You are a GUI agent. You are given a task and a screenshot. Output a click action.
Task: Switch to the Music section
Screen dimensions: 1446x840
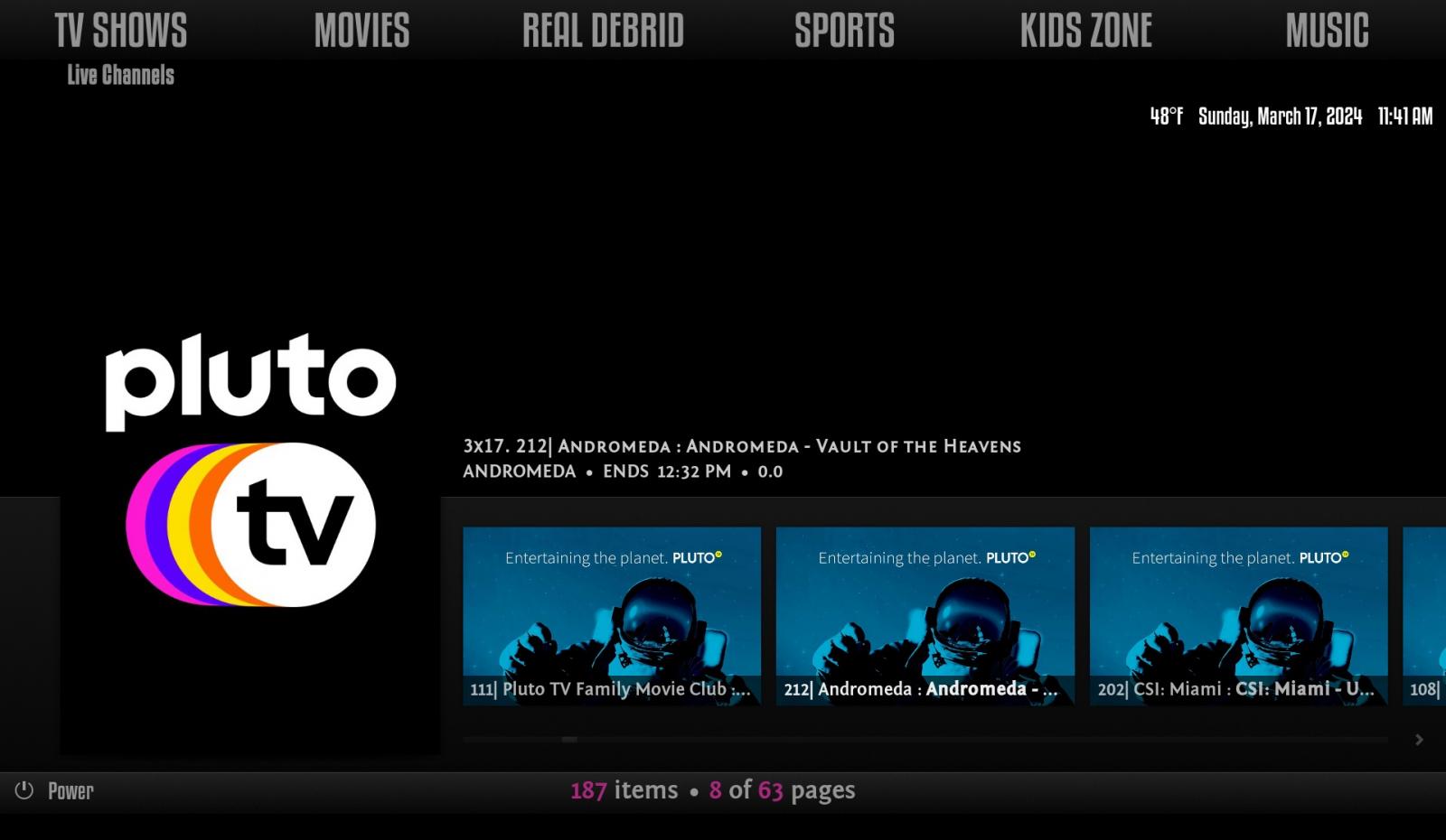pyautogui.click(x=1327, y=31)
